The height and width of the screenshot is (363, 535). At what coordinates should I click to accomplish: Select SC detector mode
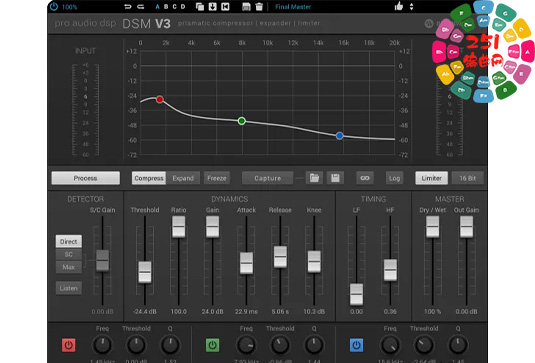click(x=69, y=255)
